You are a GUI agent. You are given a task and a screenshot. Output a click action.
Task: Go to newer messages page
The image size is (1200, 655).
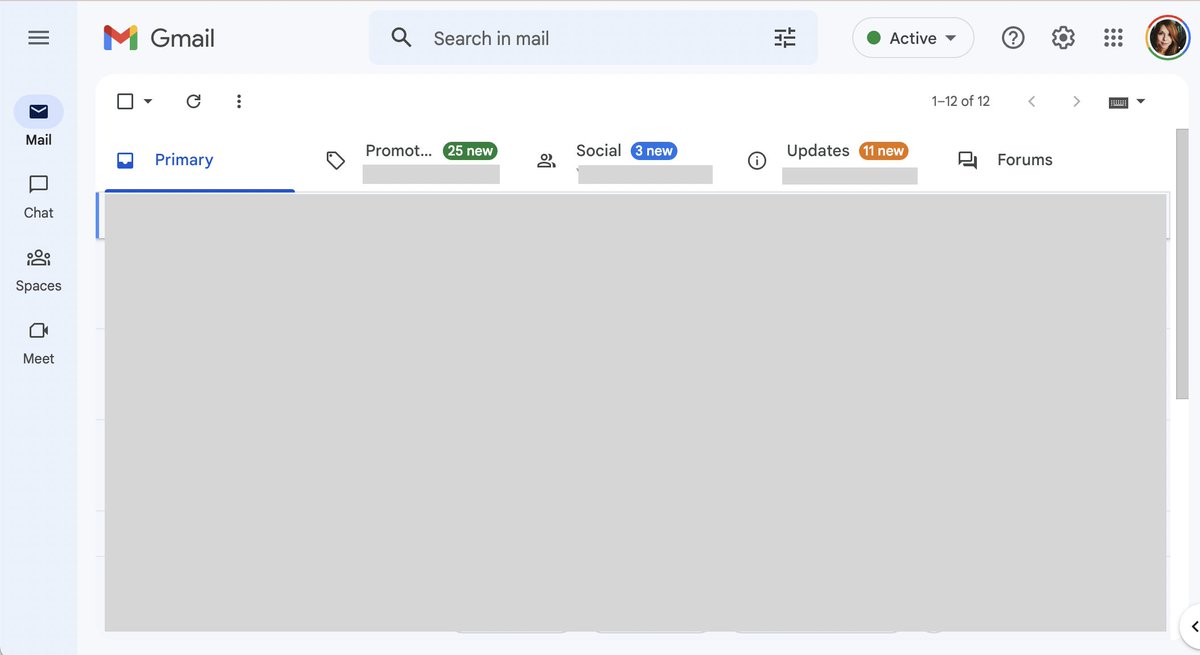1032,101
